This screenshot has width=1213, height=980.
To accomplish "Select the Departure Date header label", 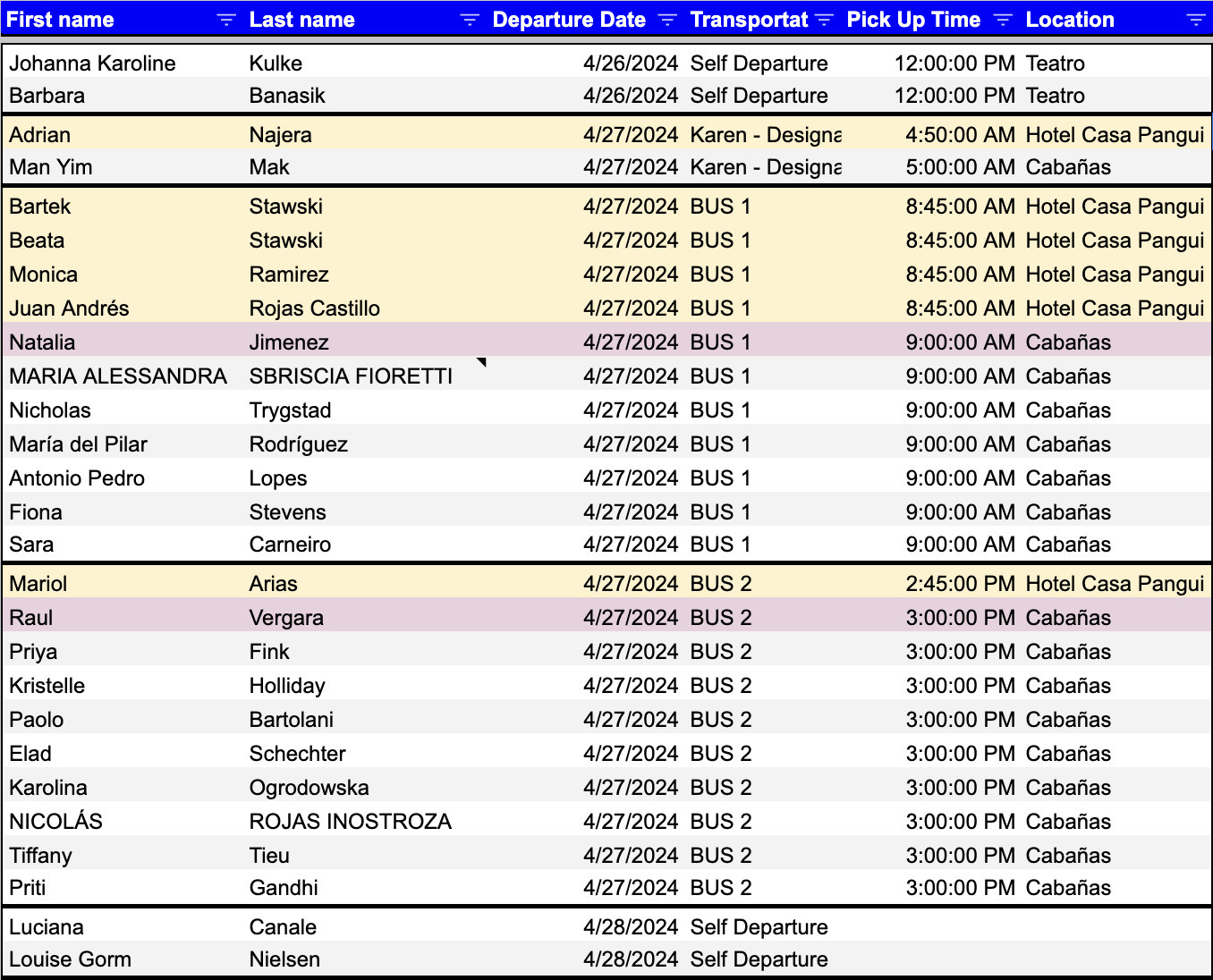I will 569,21.
